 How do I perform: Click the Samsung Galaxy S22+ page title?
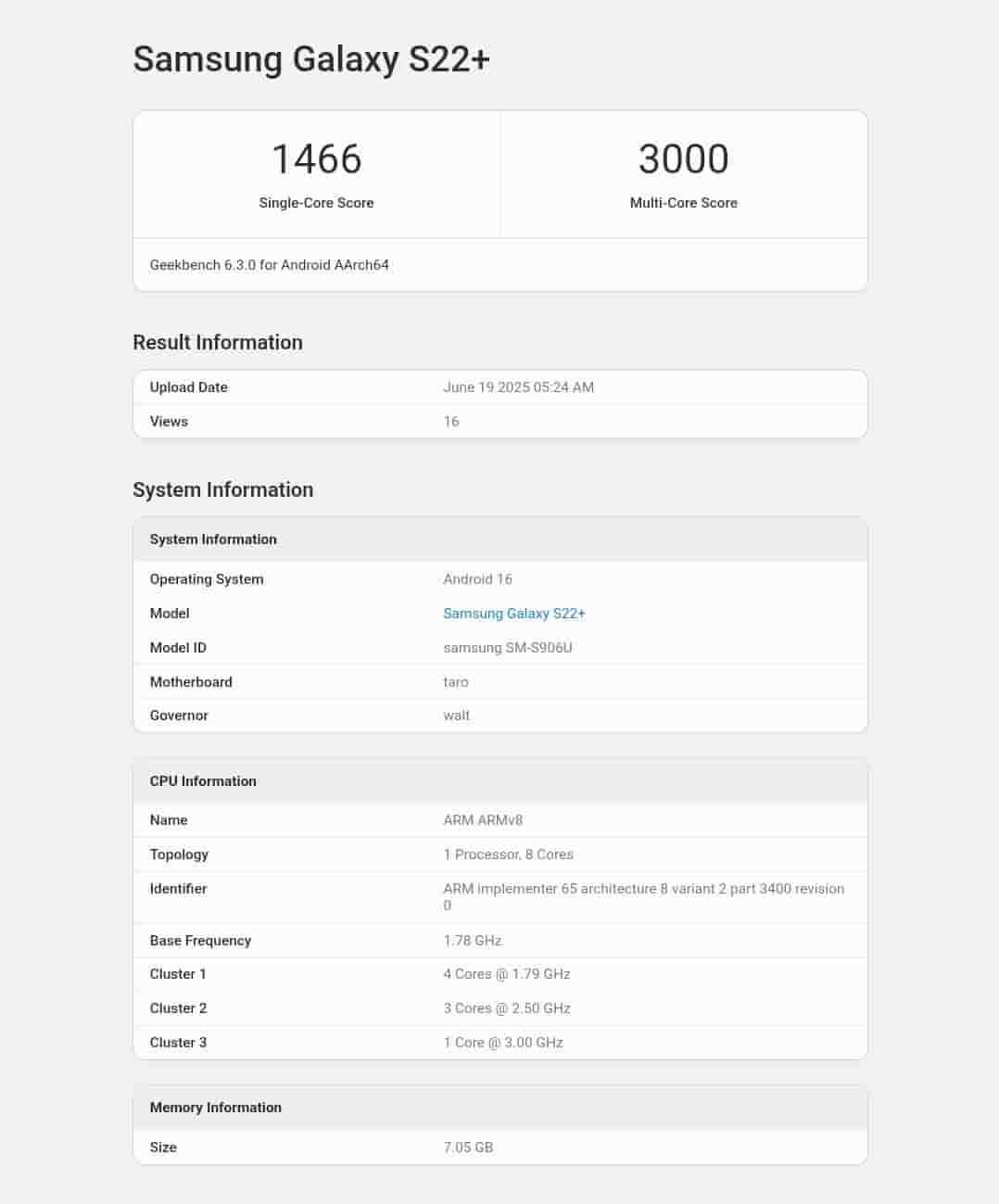[310, 59]
